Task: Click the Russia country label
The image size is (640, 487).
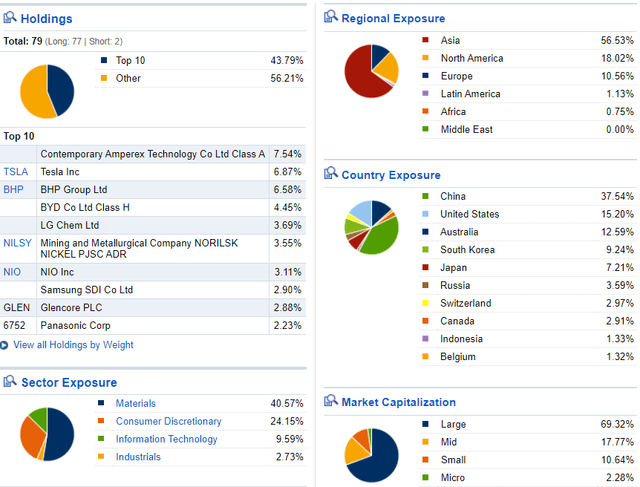Action: (455, 285)
